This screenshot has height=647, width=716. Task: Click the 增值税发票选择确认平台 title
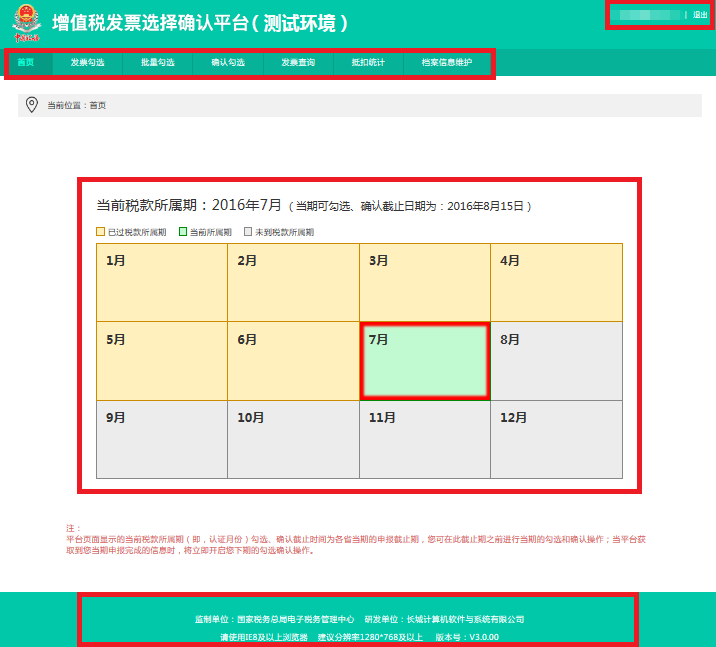point(200,23)
